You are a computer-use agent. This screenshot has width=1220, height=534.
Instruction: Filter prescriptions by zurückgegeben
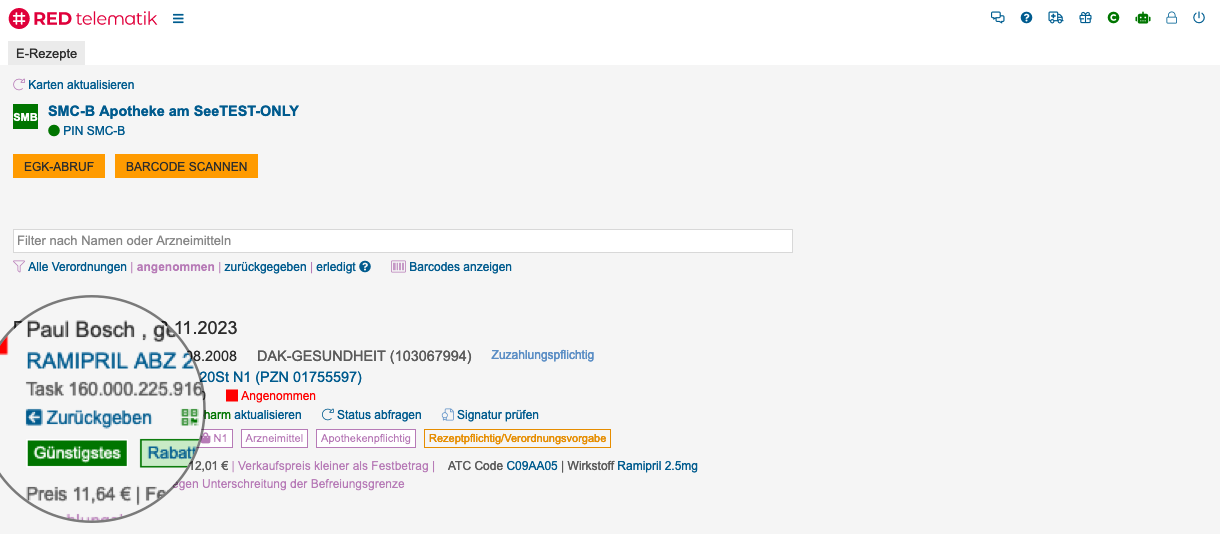[265, 267]
